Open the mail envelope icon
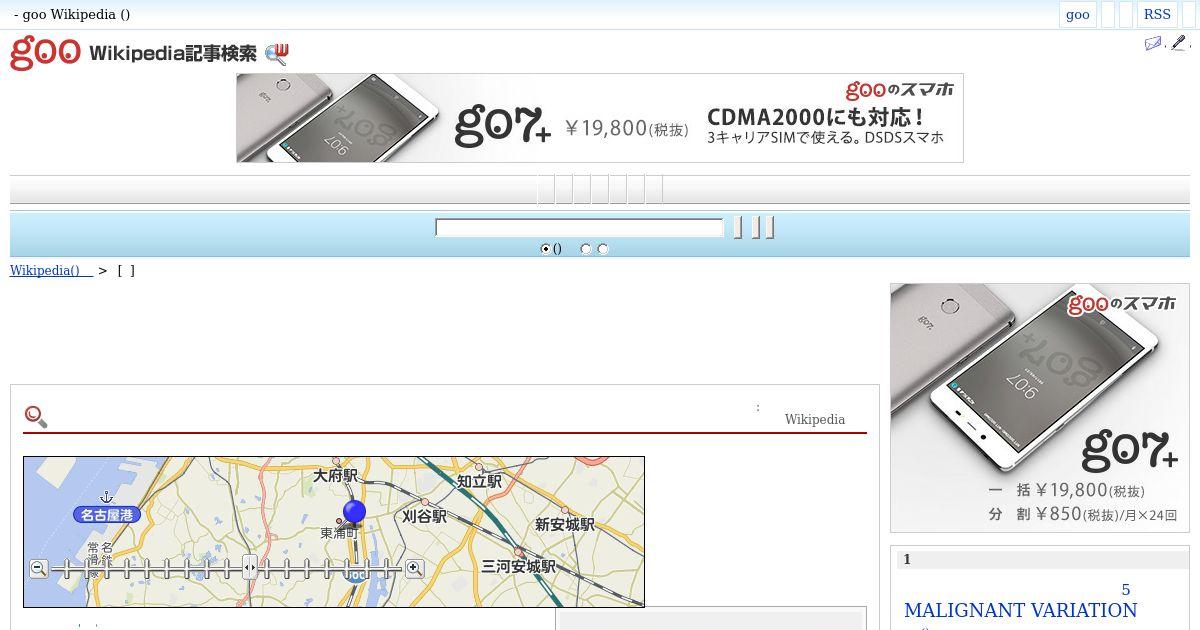 [1153, 43]
